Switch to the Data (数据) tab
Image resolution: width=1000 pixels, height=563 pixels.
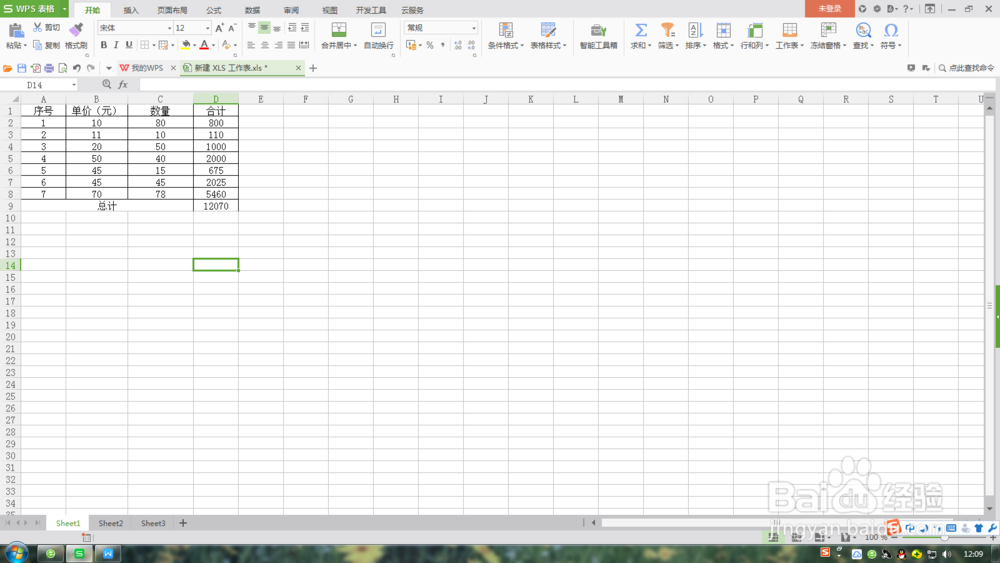click(252, 10)
